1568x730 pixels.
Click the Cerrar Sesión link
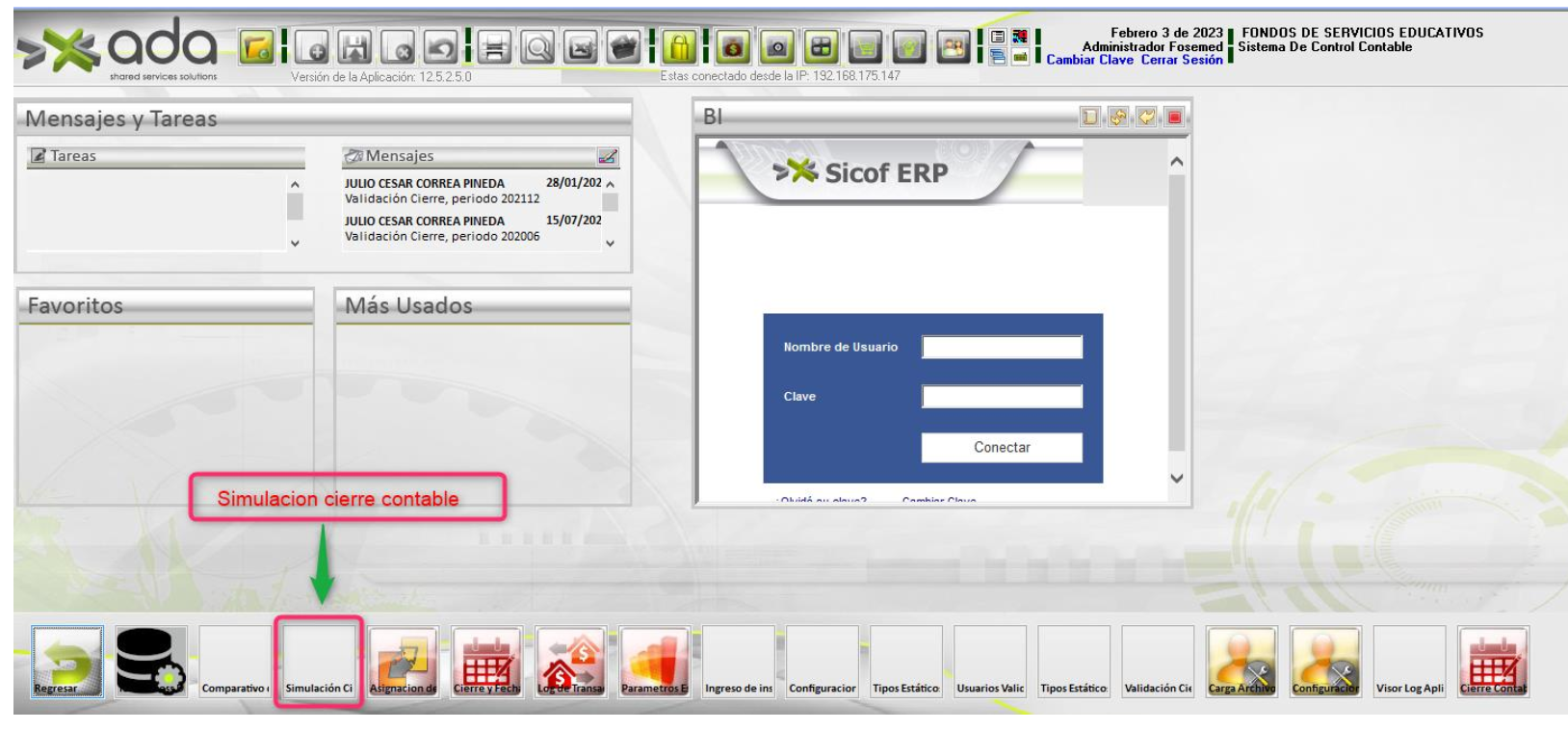pyautogui.click(x=1182, y=60)
